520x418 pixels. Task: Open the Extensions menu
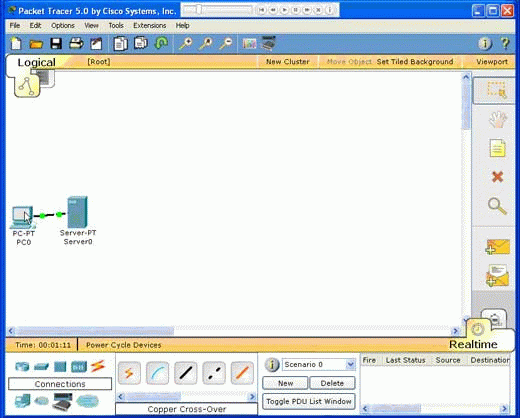coord(149,25)
